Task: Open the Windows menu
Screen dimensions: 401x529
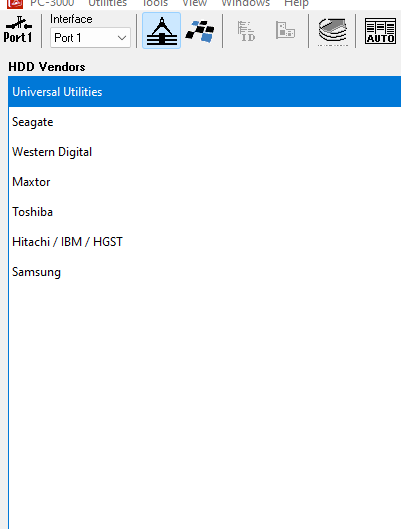Action: [x=246, y=3]
